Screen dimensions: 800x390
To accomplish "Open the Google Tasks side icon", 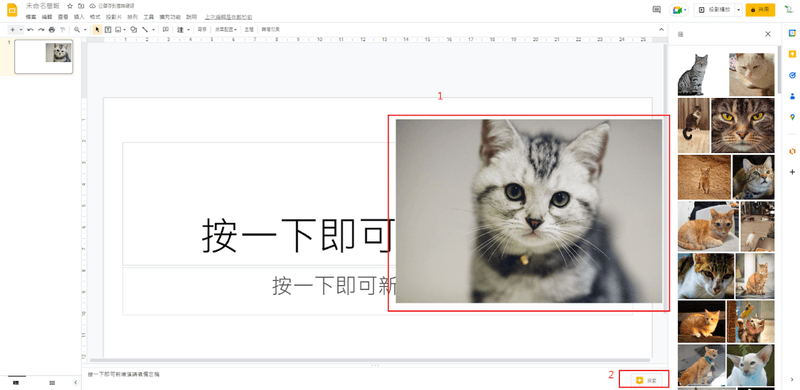I will click(792, 75).
